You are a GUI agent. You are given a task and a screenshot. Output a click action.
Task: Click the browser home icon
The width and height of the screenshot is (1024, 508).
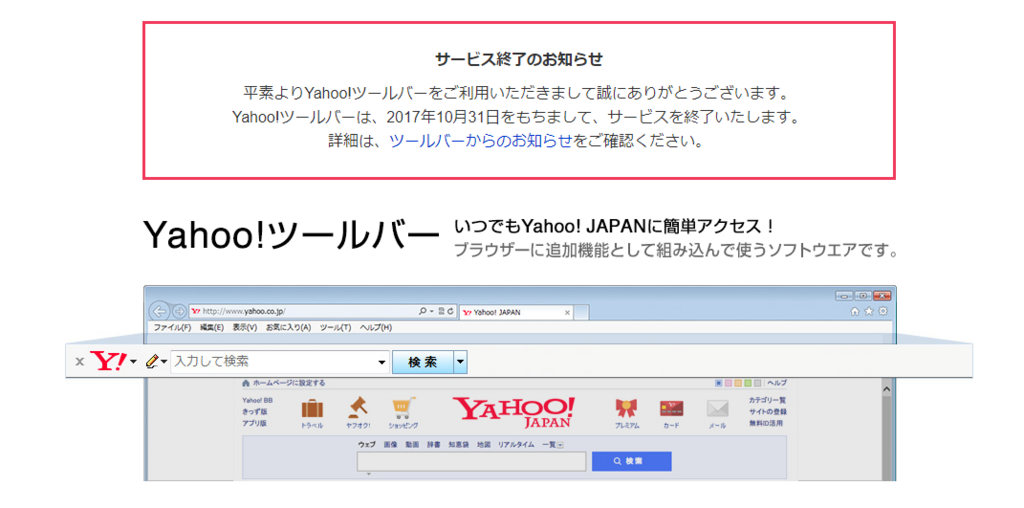[855, 312]
